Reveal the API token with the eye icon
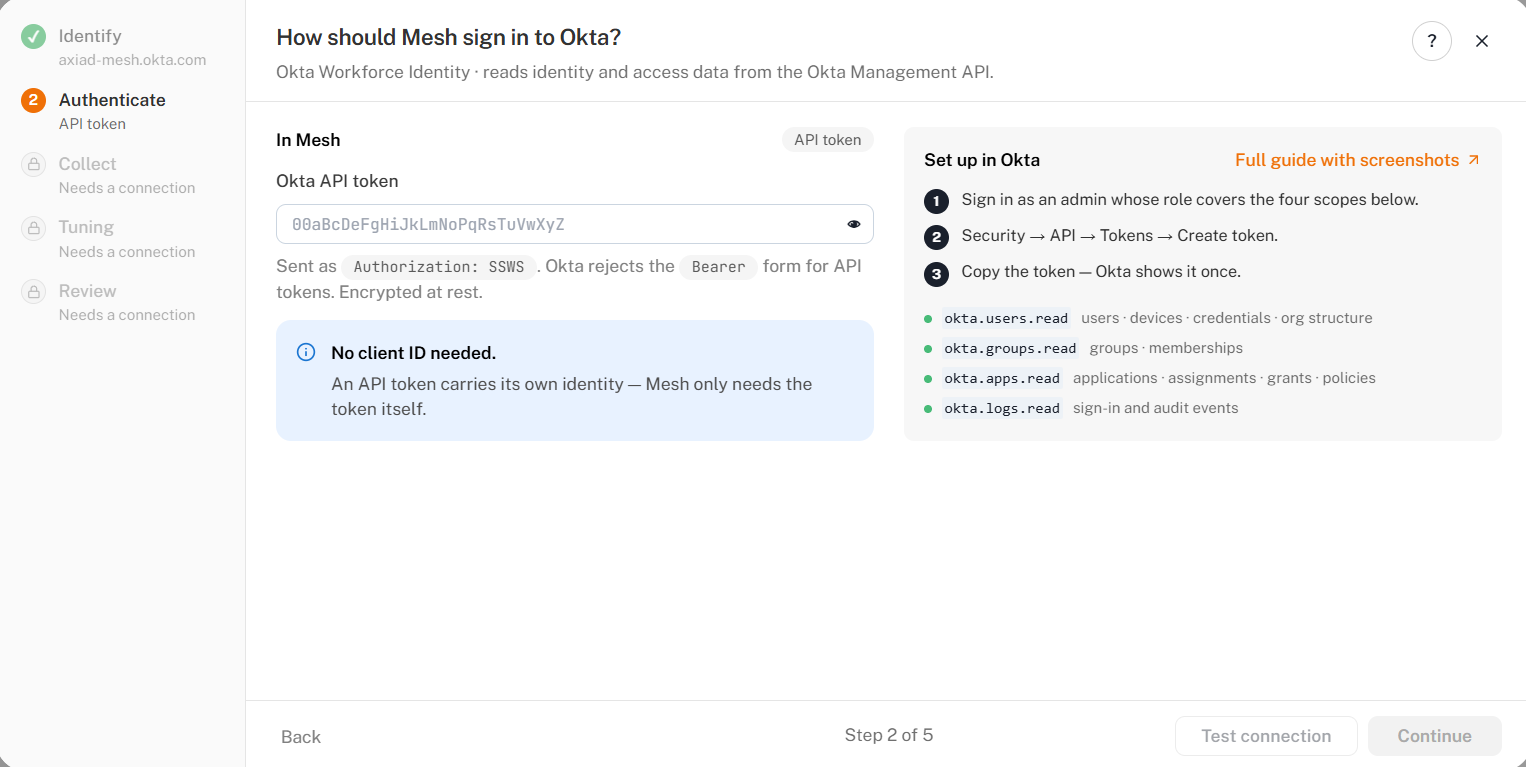This screenshot has height=767, width=1526. tap(854, 224)
